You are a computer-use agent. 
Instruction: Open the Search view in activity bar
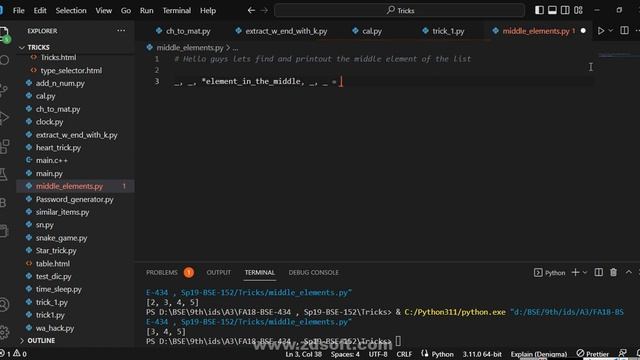click(4, 60)
